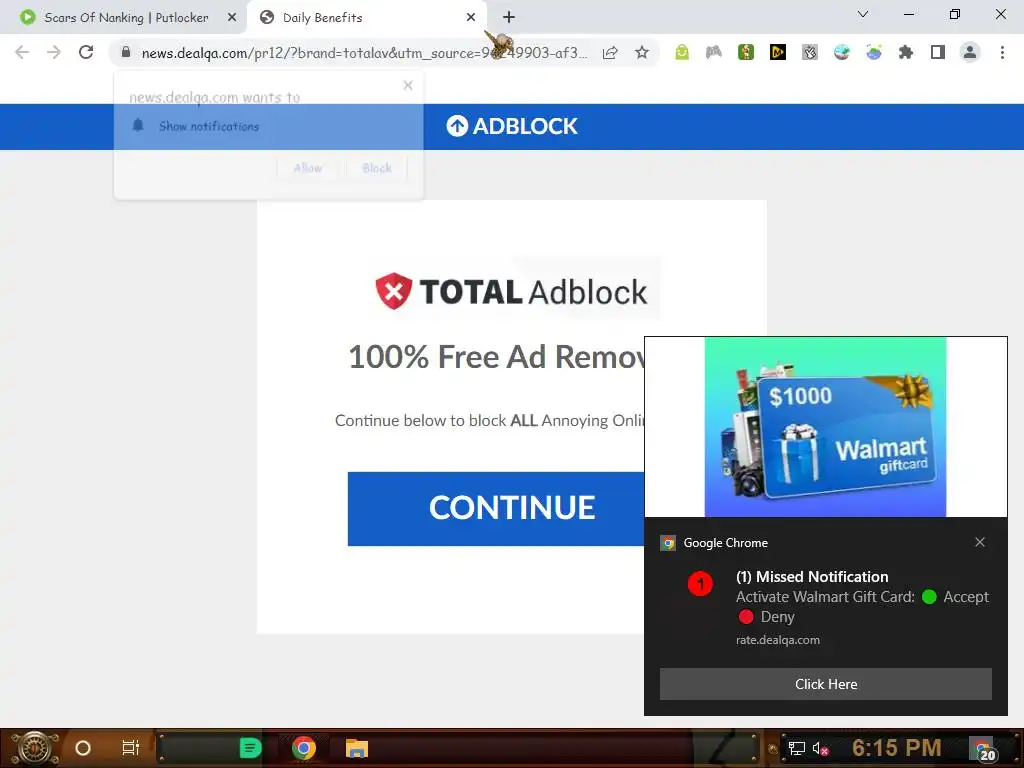Block notifications in the permission prompt
Viewport: 1024px width, 768px height.
tap(377, 168)
